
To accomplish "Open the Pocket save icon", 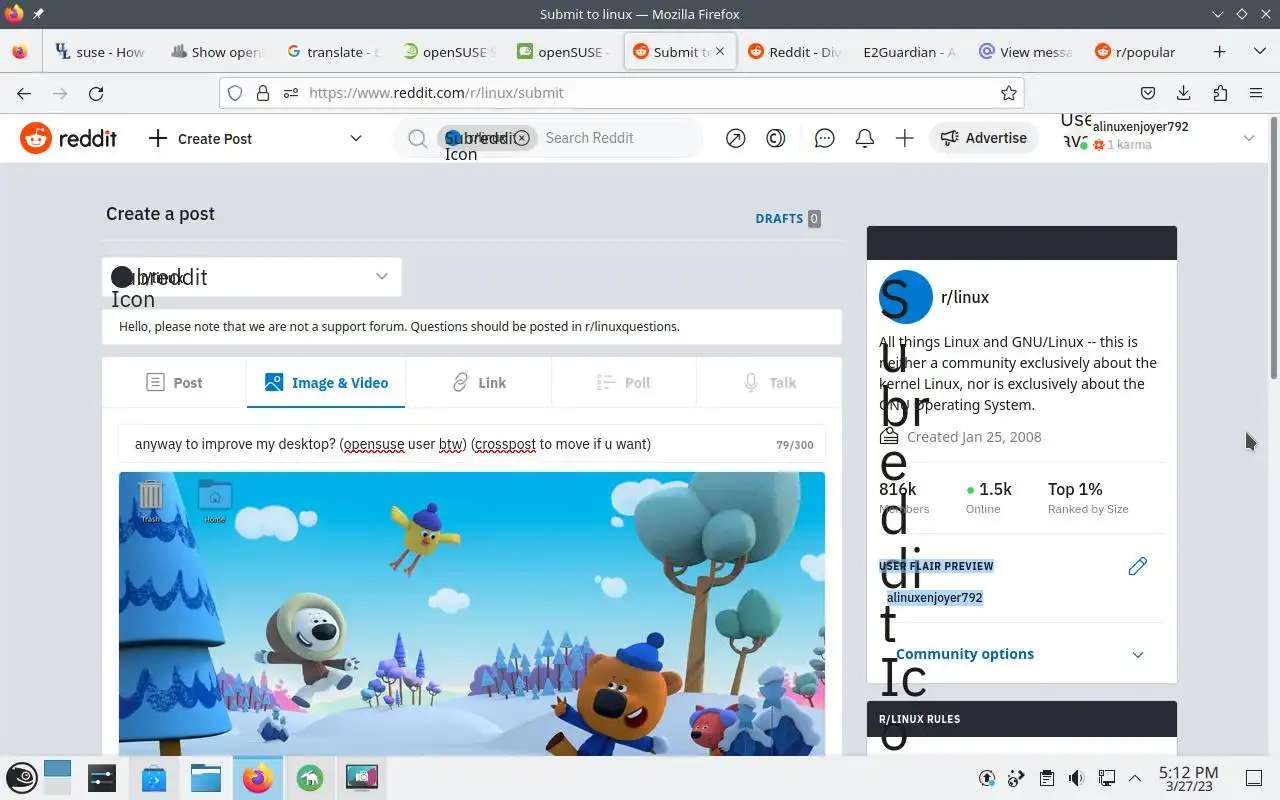I will point(1148,93).
